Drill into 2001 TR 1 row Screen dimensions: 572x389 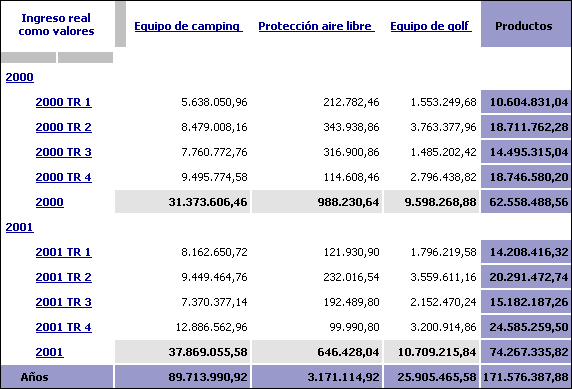pos(63,252)
